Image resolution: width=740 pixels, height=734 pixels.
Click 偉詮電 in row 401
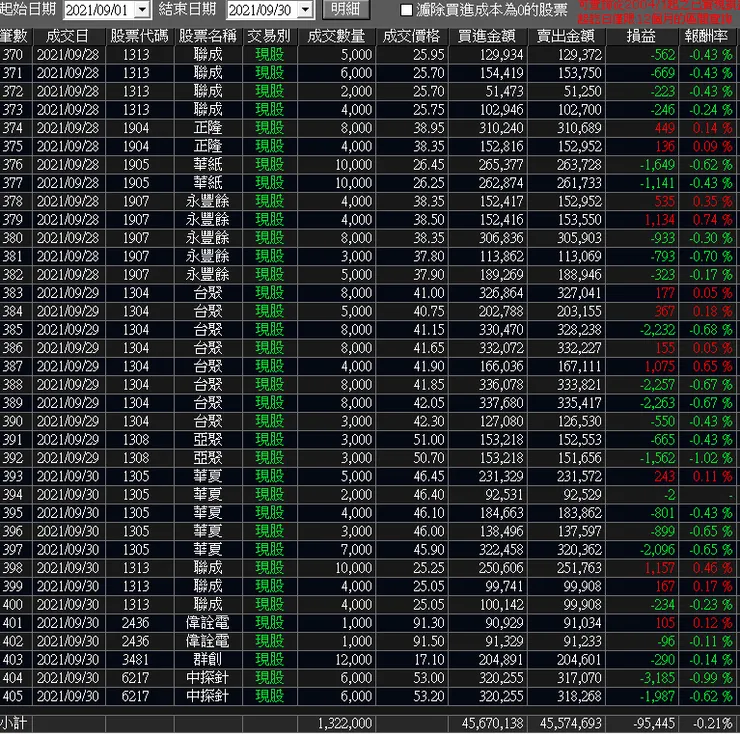(x=208, y=623)
